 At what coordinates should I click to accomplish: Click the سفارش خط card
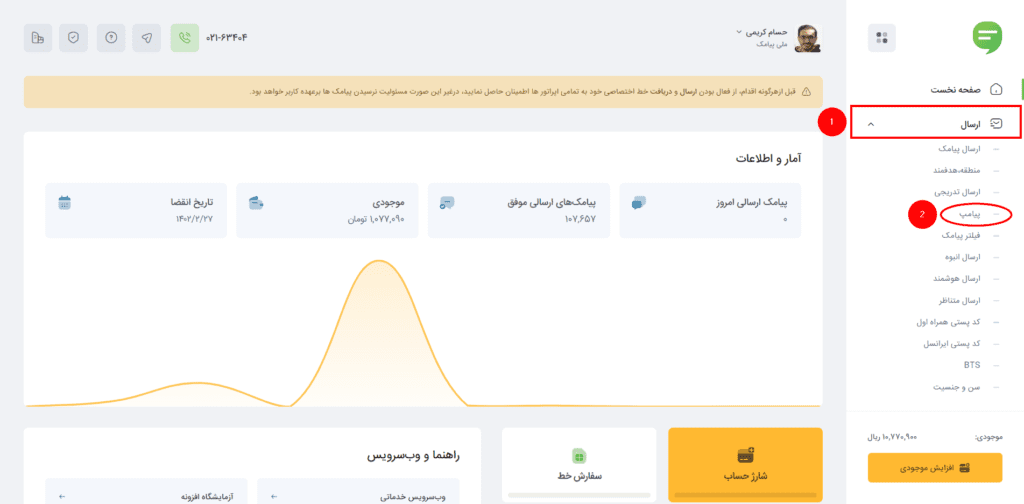tap(579, 464)
